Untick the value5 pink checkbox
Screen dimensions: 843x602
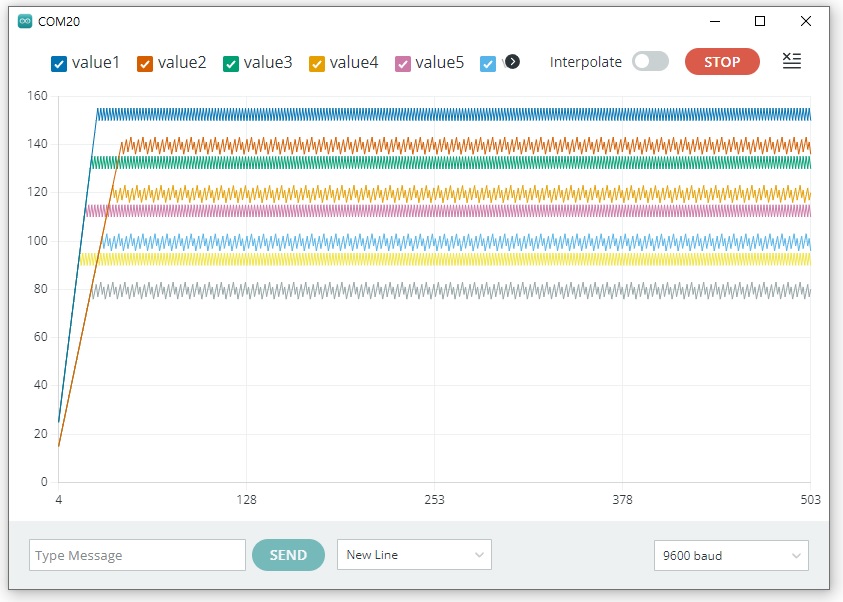click(403, 64)
